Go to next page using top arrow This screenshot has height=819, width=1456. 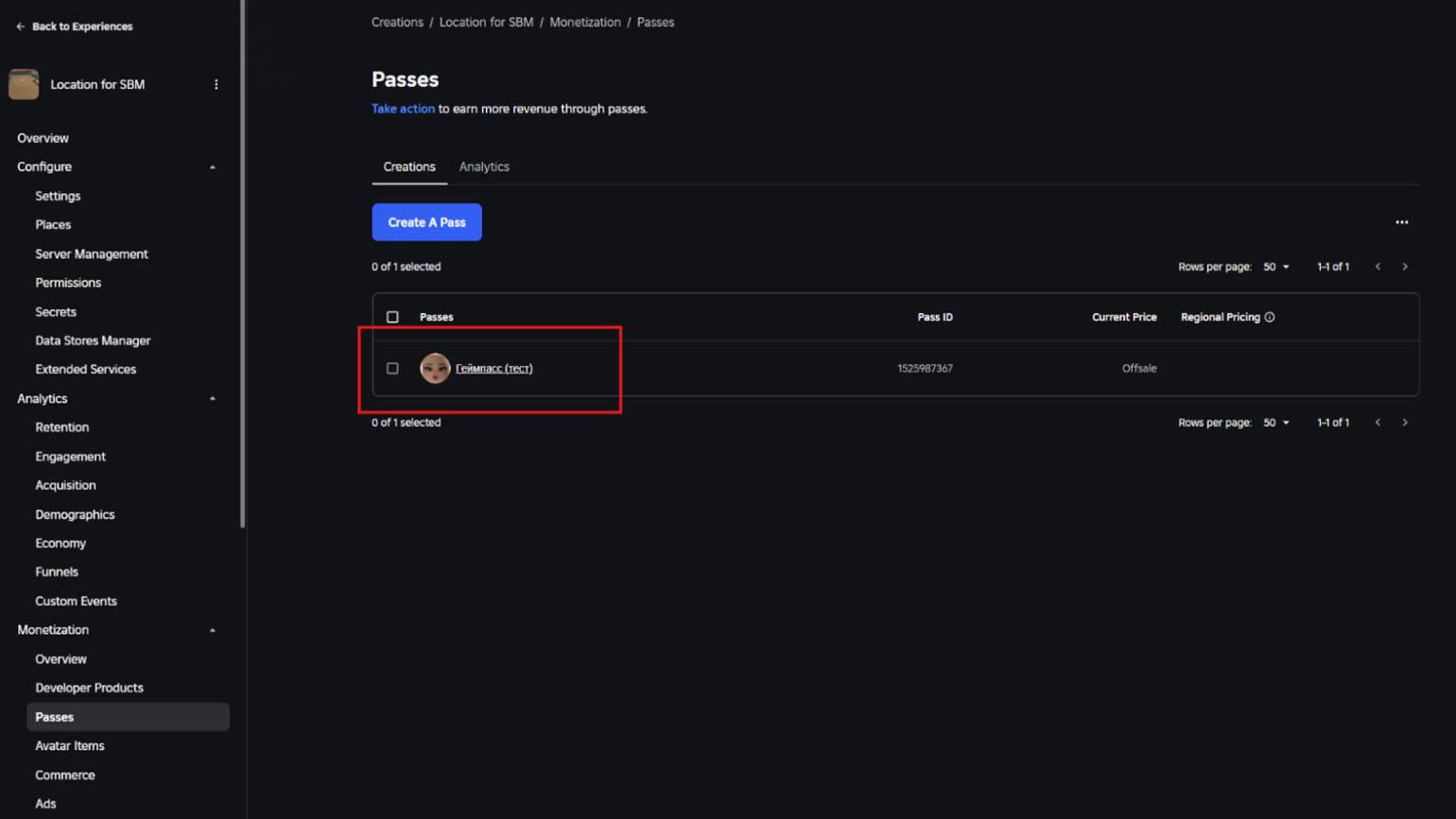click(x=1405, y=267)
